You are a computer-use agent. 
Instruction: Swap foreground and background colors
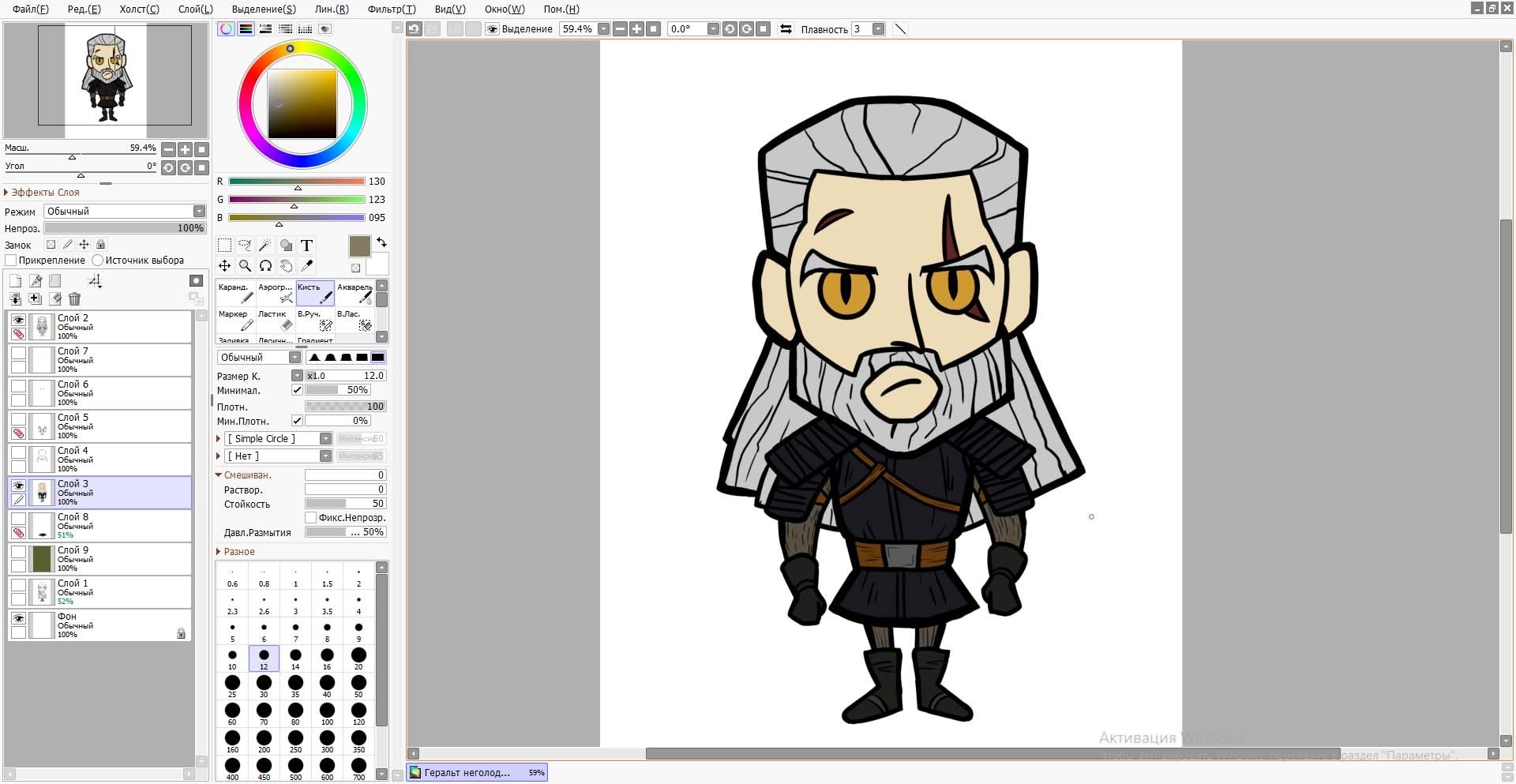click(381, 242)
